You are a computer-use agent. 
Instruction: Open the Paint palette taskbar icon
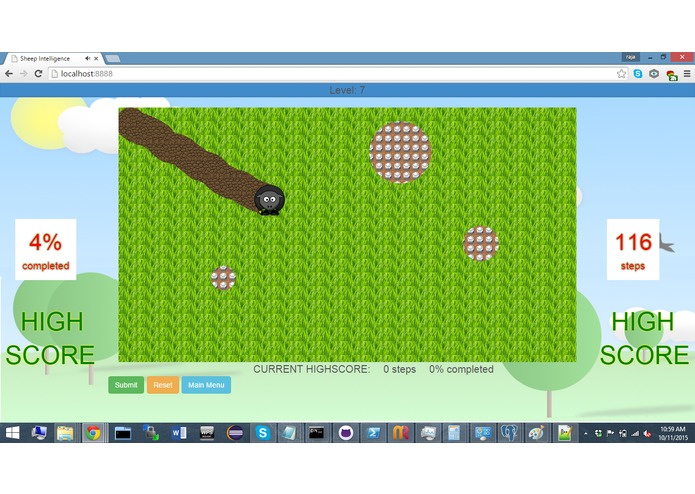click(x=536, y=433)
